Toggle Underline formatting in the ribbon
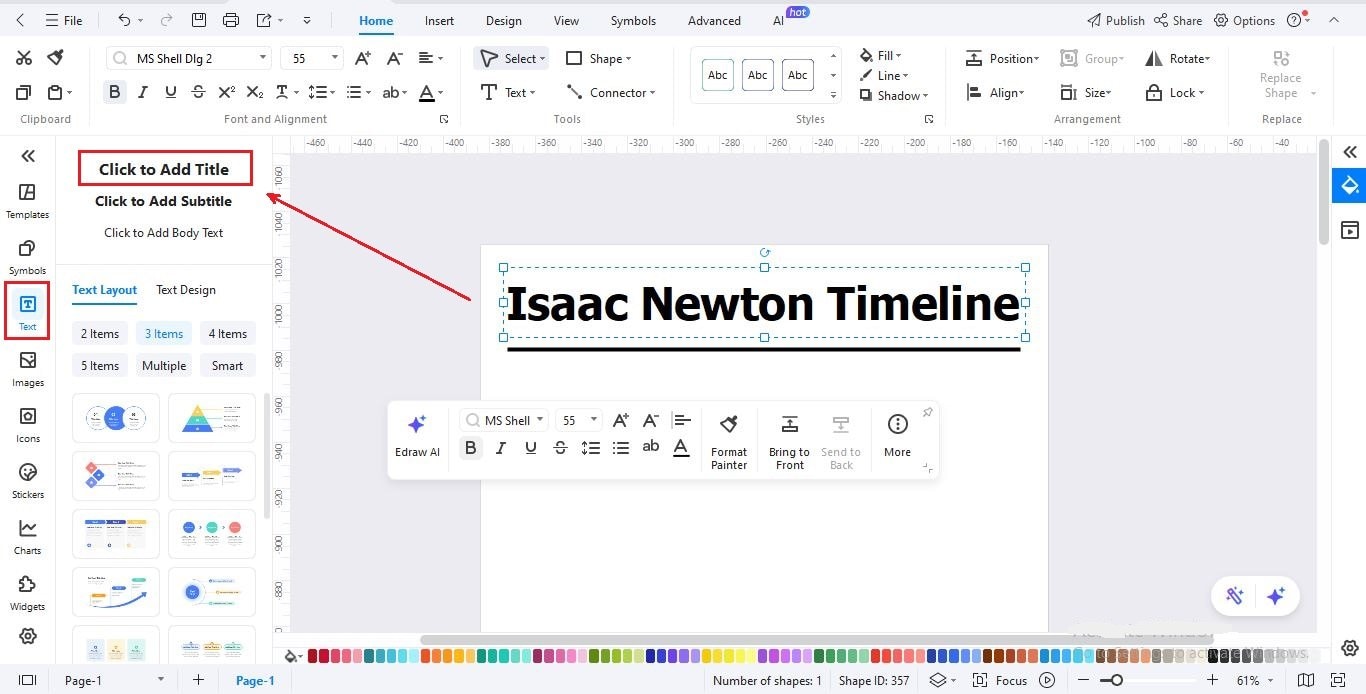This screenshot has width=1366, height=694. 170,91
